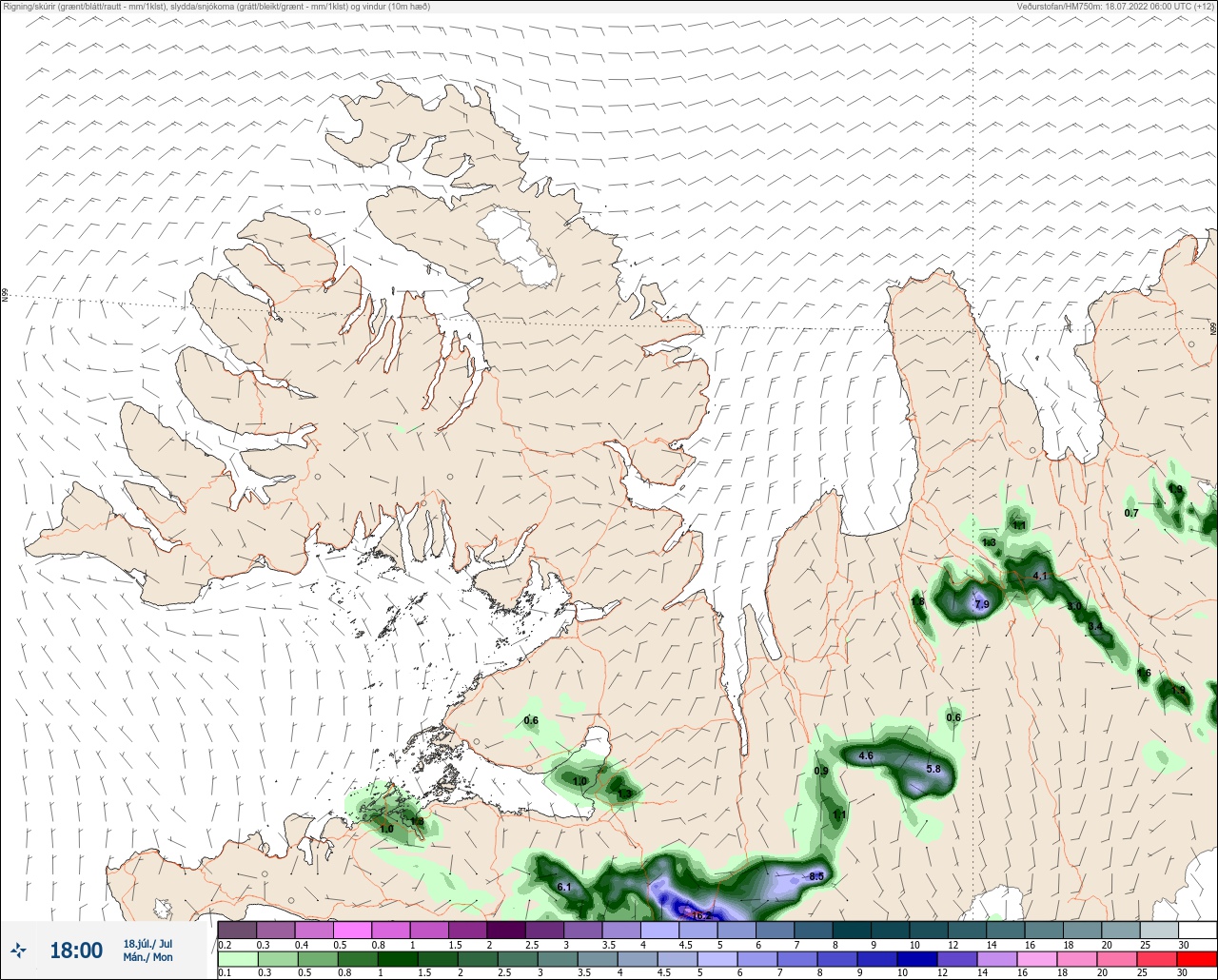Click the 6.1 precipitation value on map
This screenshot has width=1218, height=980.
pyautogui.click(x=563, y=888)
